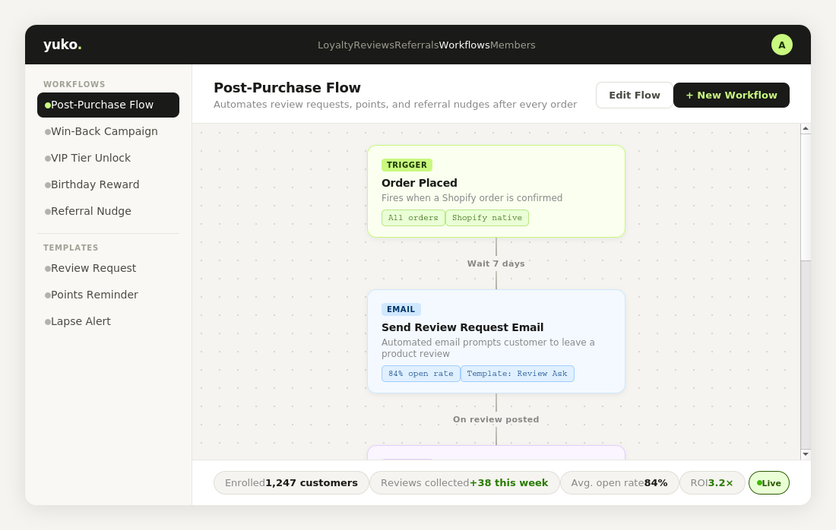Image resolution: width=836 pixels, height=530 pixels.
Task: Open the Reviews tab
Action: tap(374, 45)
